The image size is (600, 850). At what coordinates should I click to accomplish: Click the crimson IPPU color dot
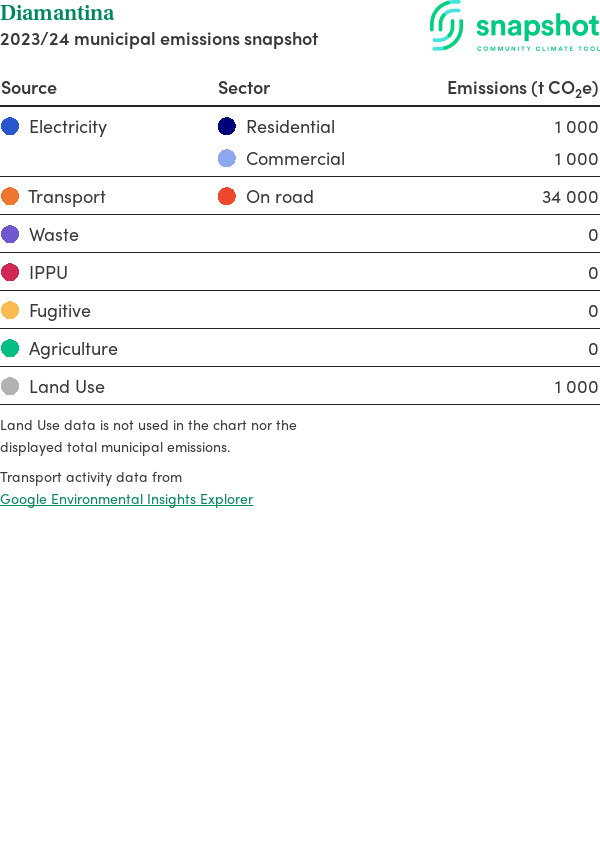coord(10,272)
